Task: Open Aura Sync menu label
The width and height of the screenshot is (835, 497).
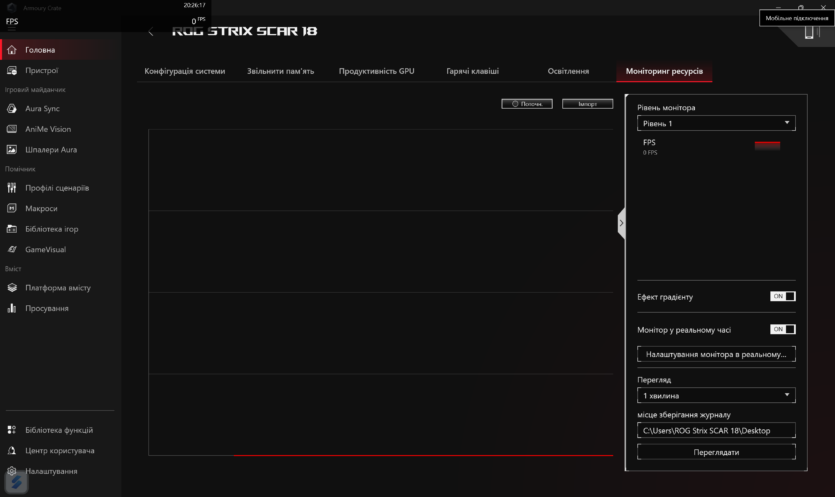Action: pyautogui.click(x=43, y=109)
